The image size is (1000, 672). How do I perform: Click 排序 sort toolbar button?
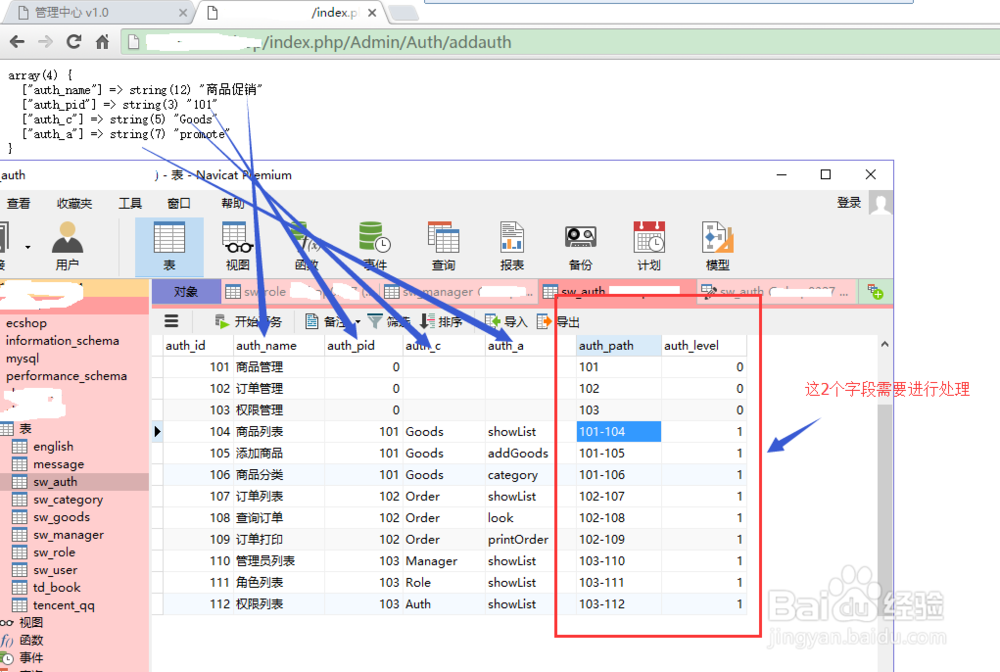pyautogui.click(x=441, y=321)
